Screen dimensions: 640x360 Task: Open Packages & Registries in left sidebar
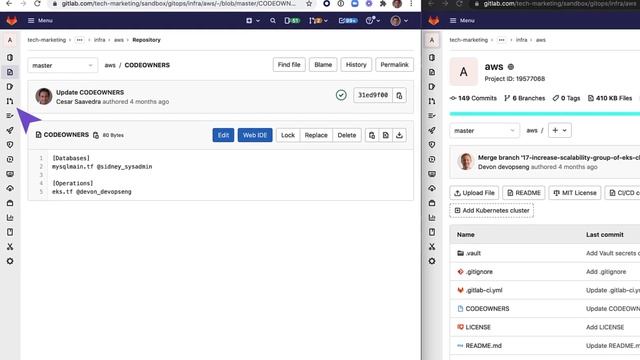pyautogui.click(x=10, y=203)
